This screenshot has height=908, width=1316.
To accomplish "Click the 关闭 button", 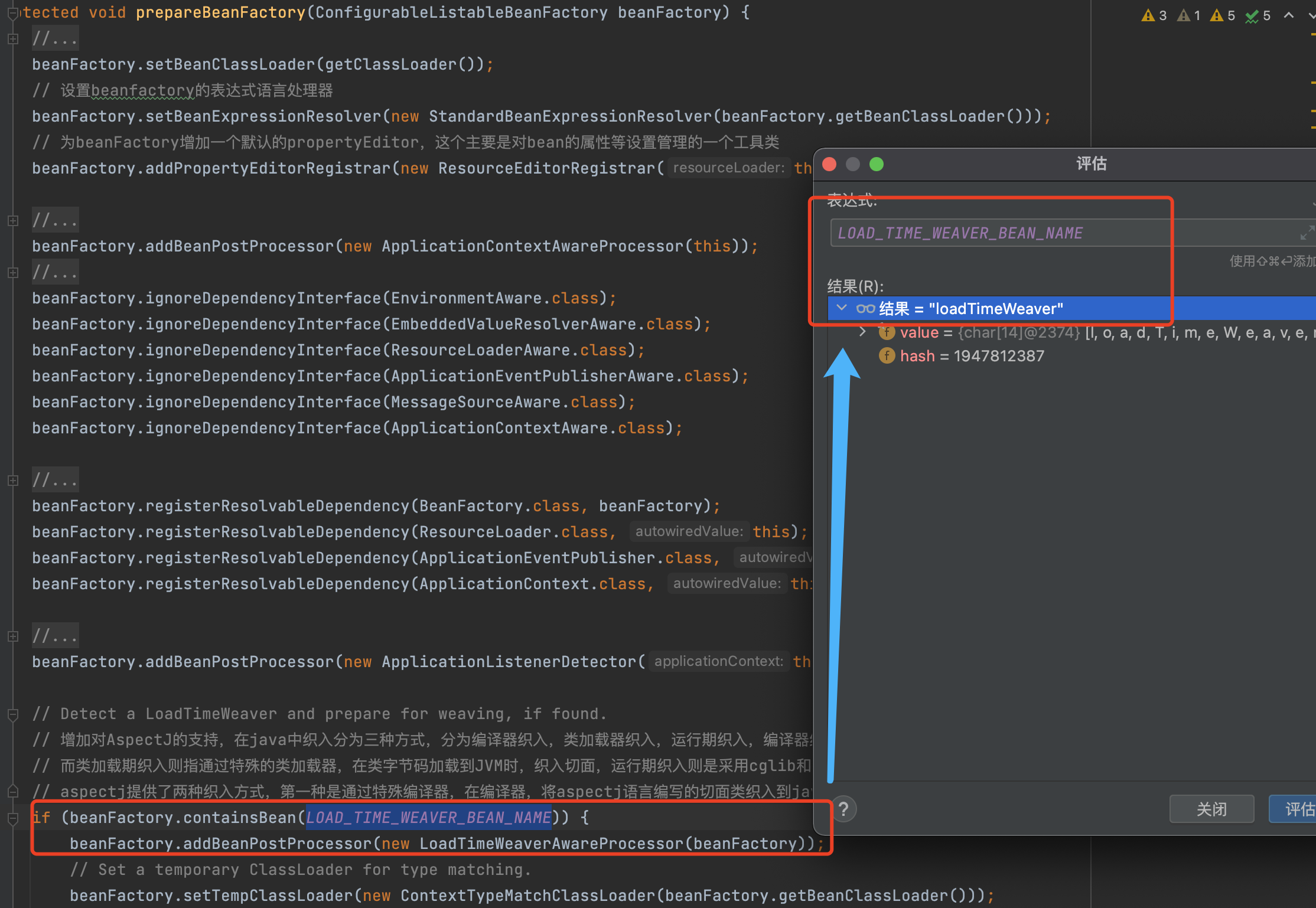I will click(x=1211, y=809).
